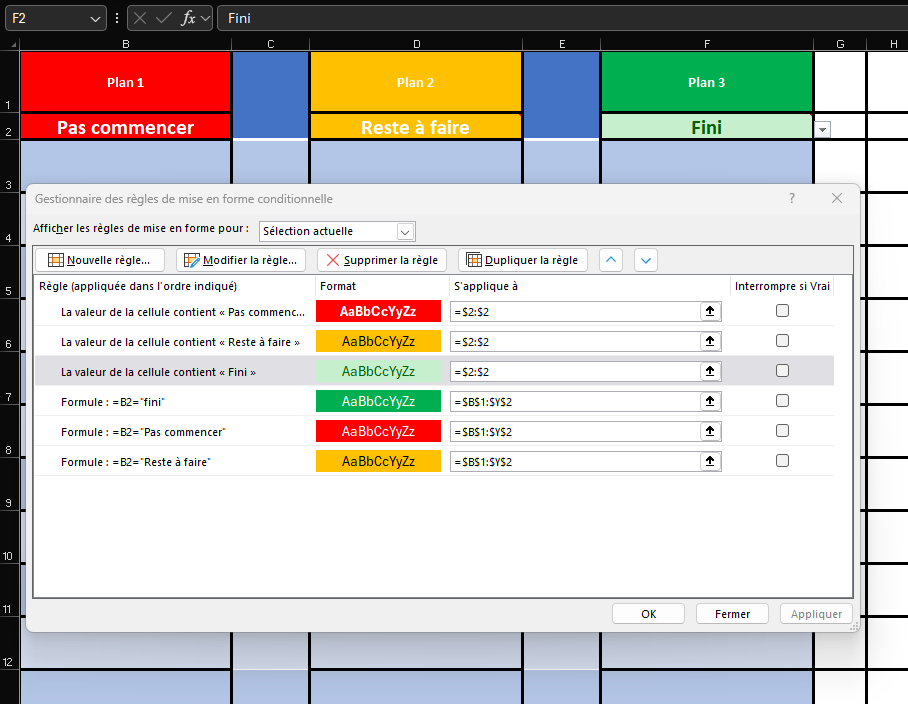Viewport: 908px width, 704px height.
Task: Confirm entry with formula bar checkmark icon
Action: (x=164, y=18)
